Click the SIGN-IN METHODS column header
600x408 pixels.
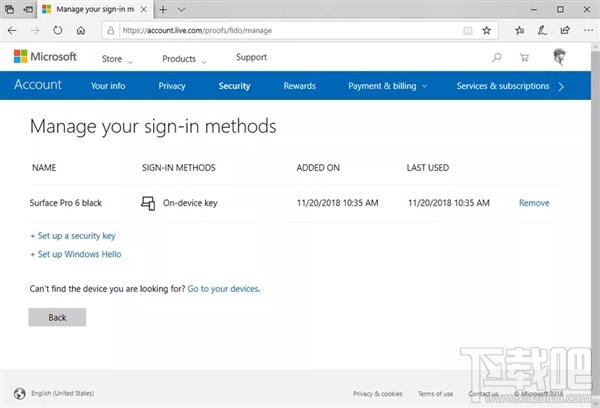[179, 168]
